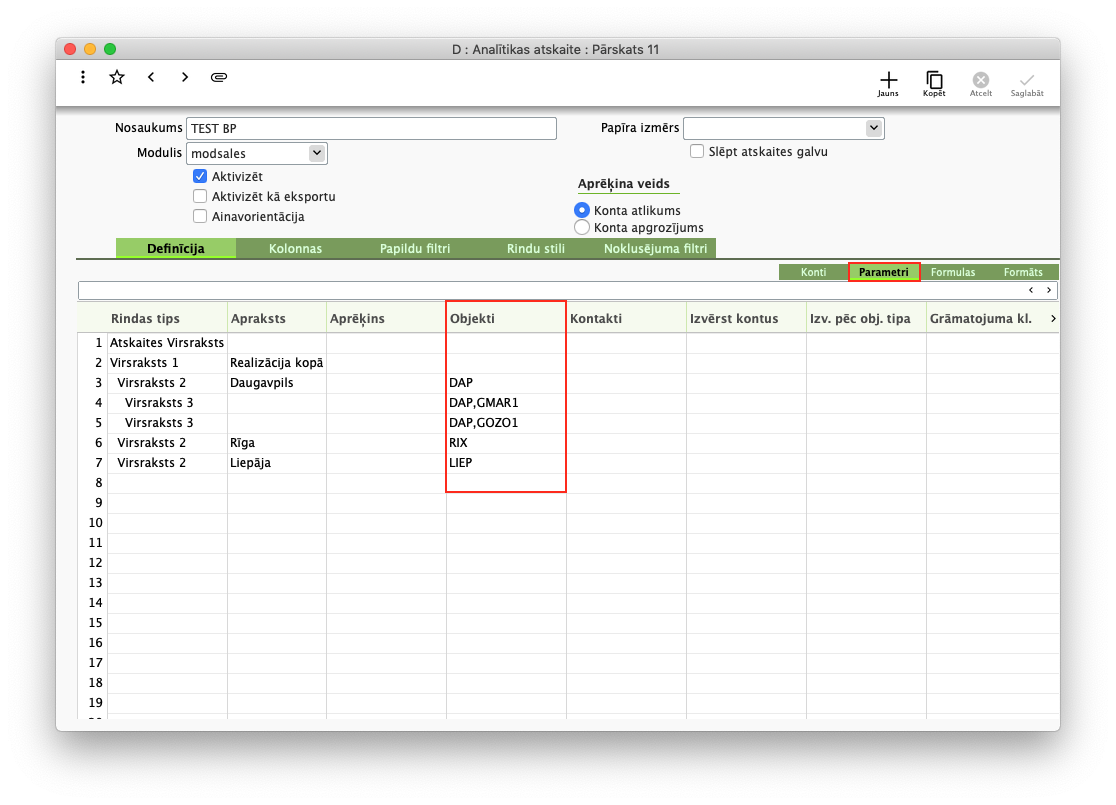This screenshot has width=1116, height=805.
Task: Select row number 12 in the matrix
Action: 95,562
